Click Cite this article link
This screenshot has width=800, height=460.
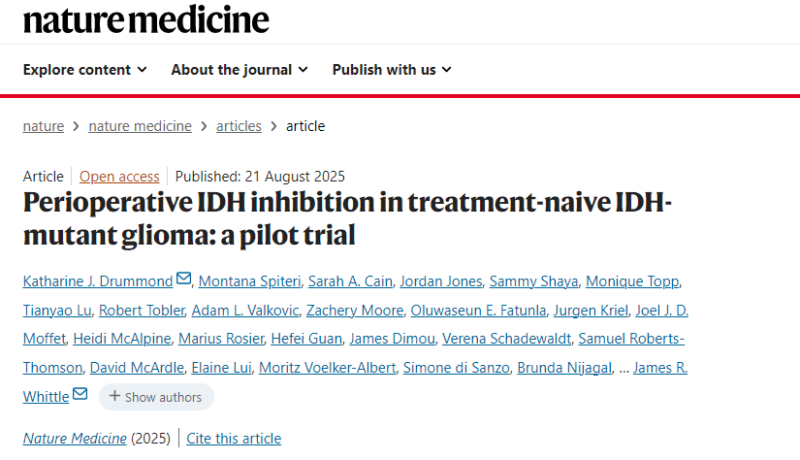(x=234, y=439)
